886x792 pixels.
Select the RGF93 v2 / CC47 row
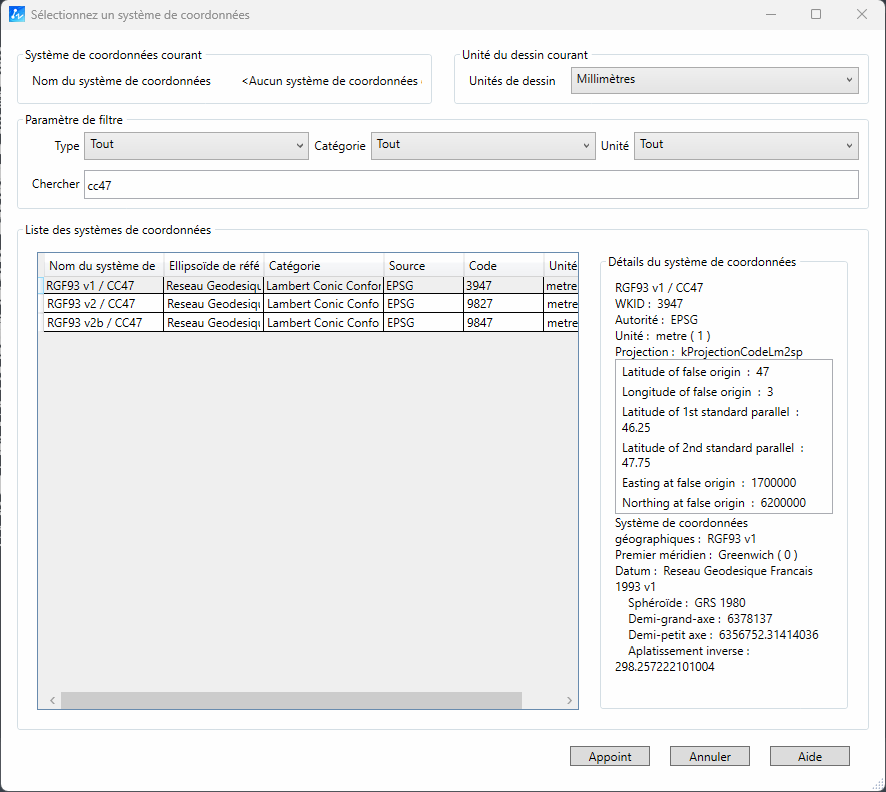(x=103, y=304)
